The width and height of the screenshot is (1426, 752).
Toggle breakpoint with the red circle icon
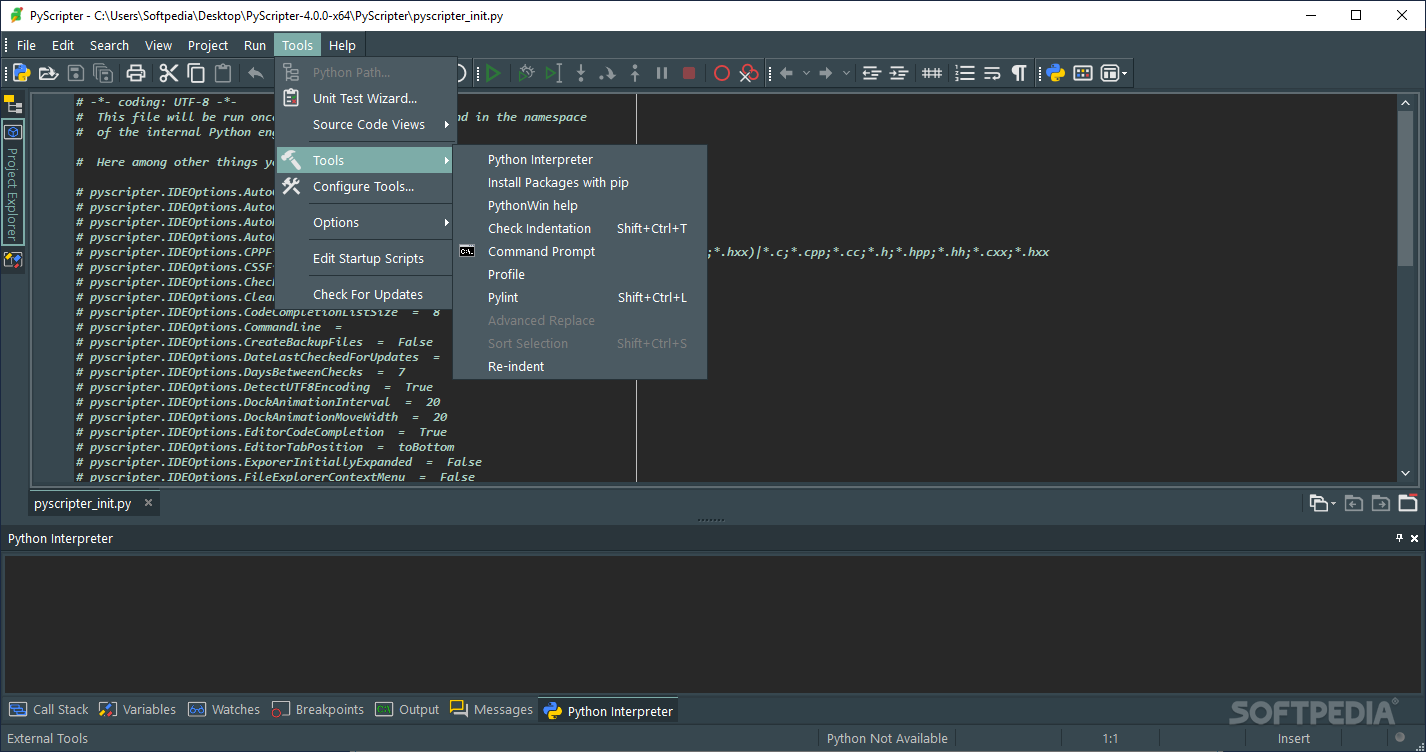click(x=721, y=73)
